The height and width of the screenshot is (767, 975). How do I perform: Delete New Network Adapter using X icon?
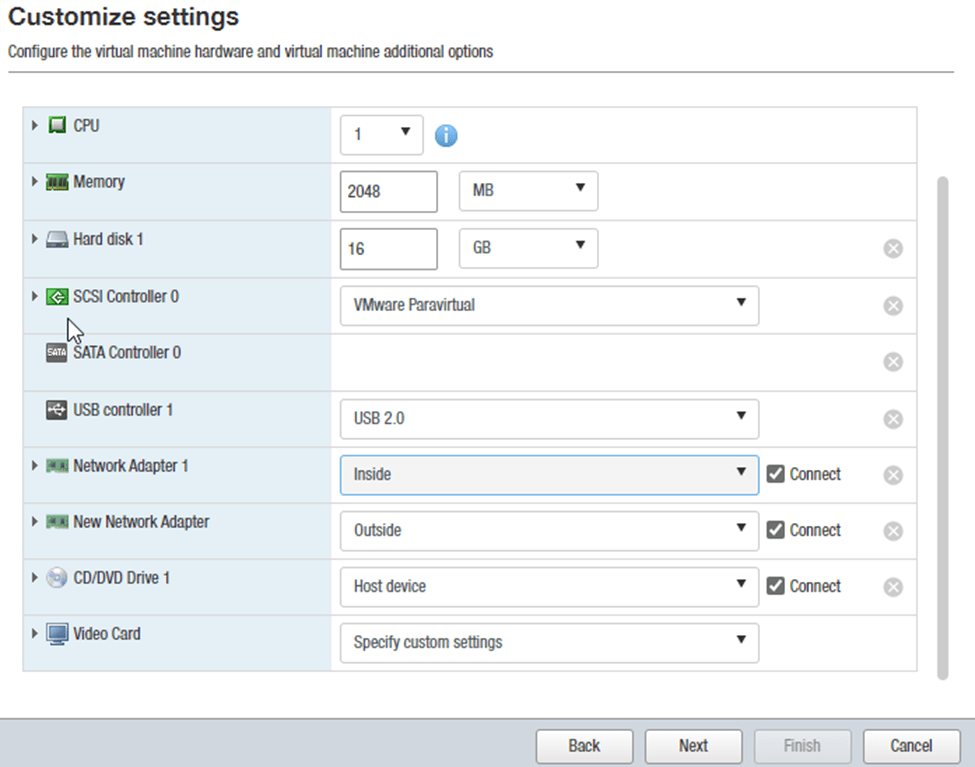coord(893,531)
